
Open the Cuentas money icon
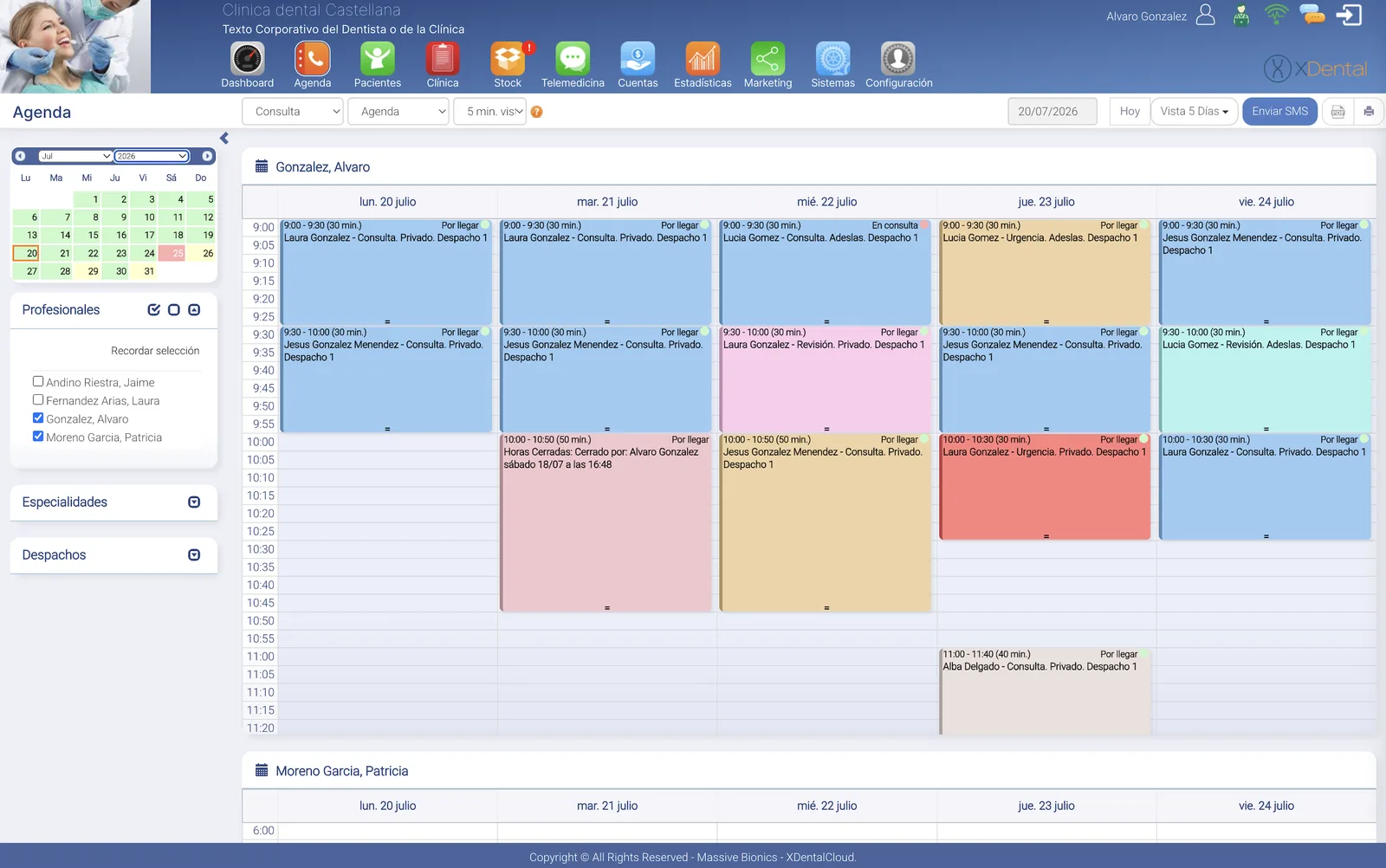click(638, 59)
